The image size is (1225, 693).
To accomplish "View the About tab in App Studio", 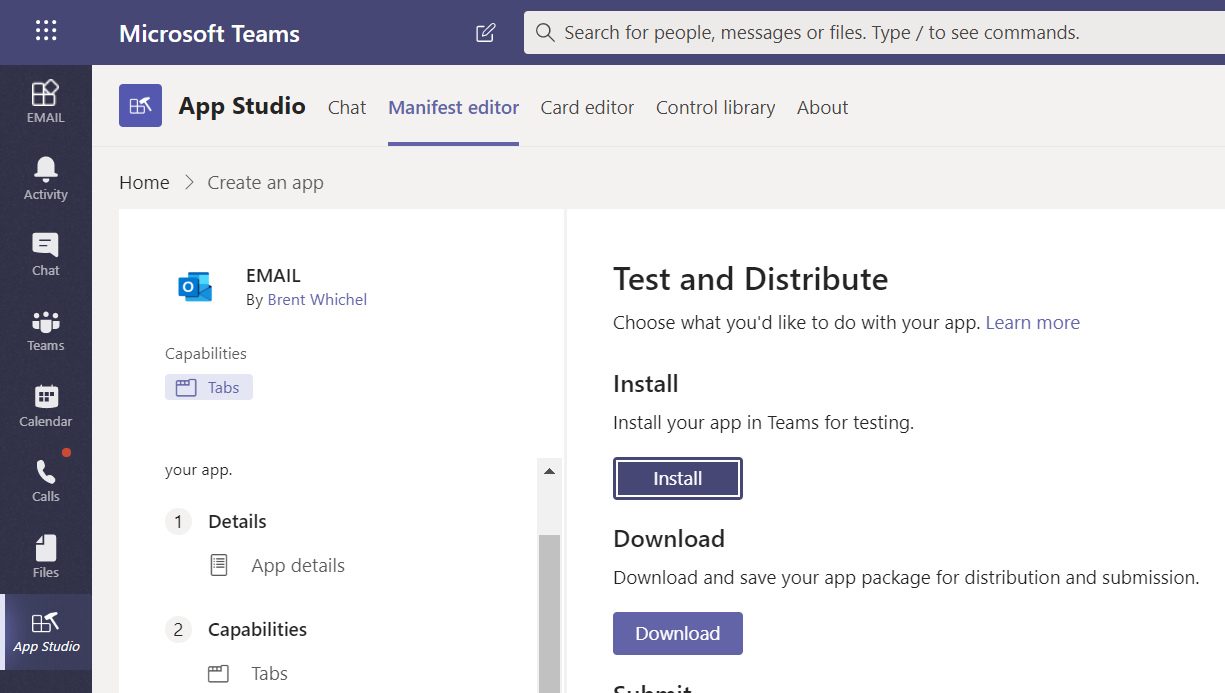I will click(x=822, y=107).
